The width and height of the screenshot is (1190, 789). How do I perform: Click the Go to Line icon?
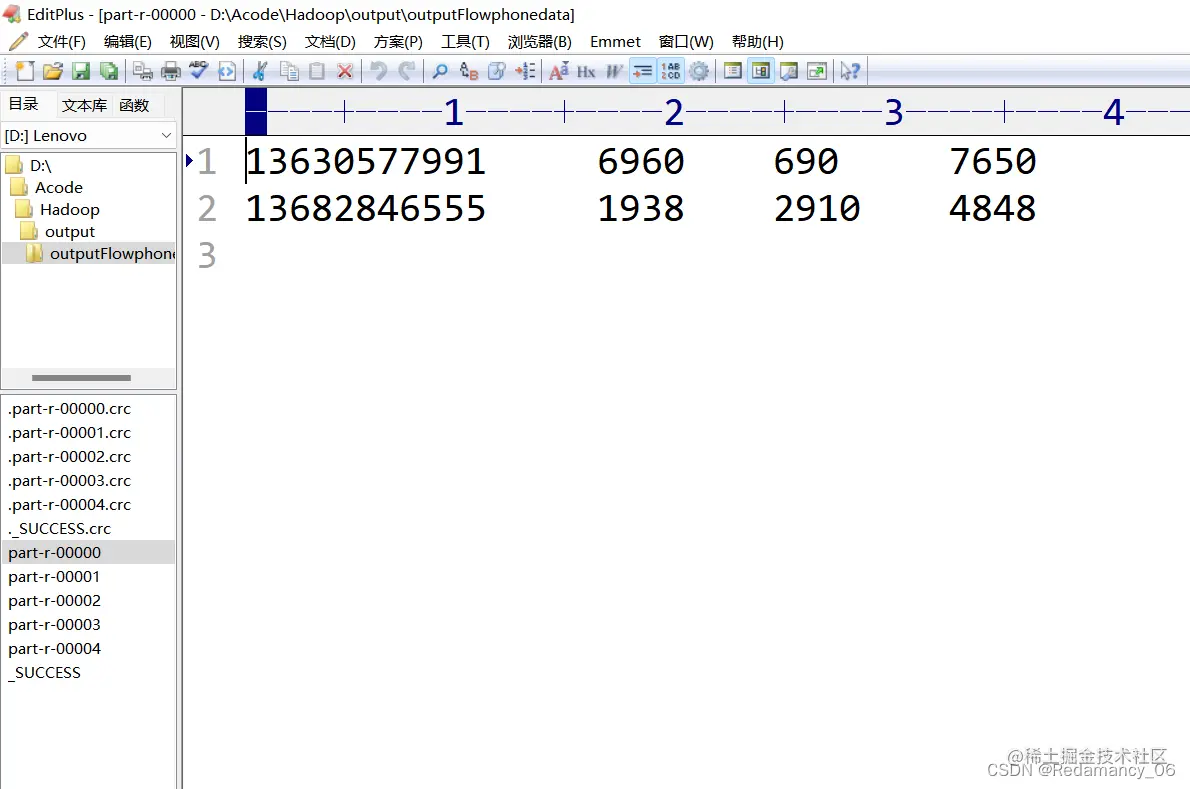point(524,71)
